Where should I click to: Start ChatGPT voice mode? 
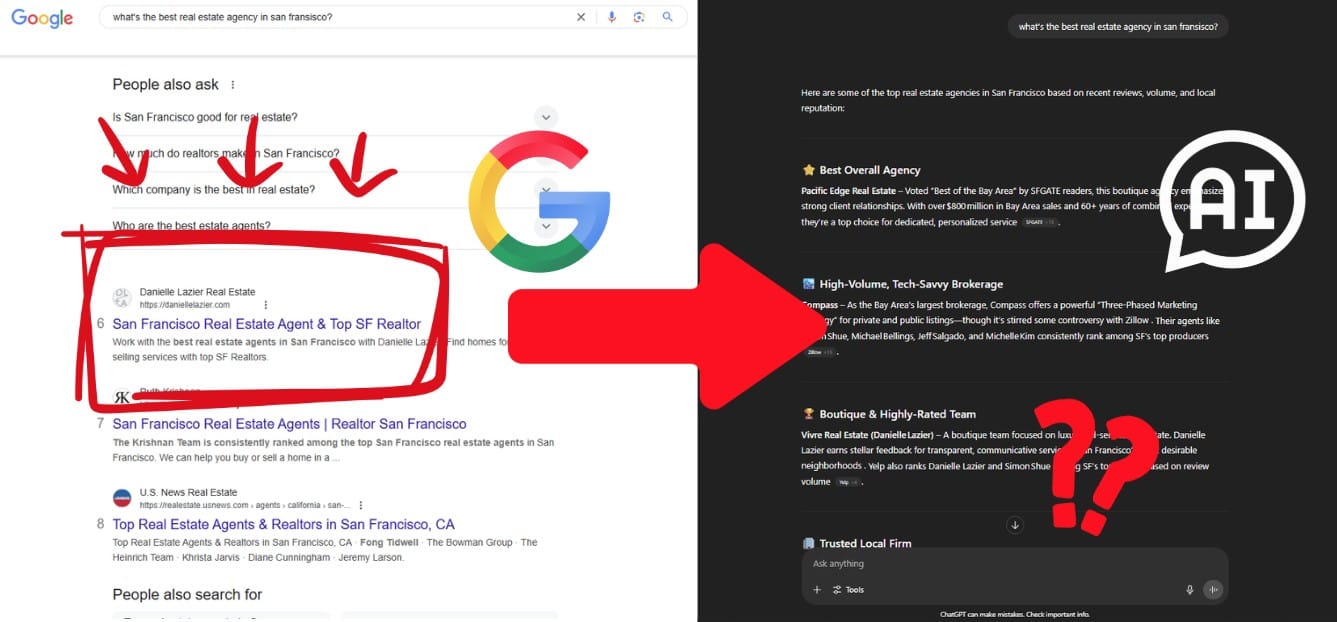pos(1213,590)
